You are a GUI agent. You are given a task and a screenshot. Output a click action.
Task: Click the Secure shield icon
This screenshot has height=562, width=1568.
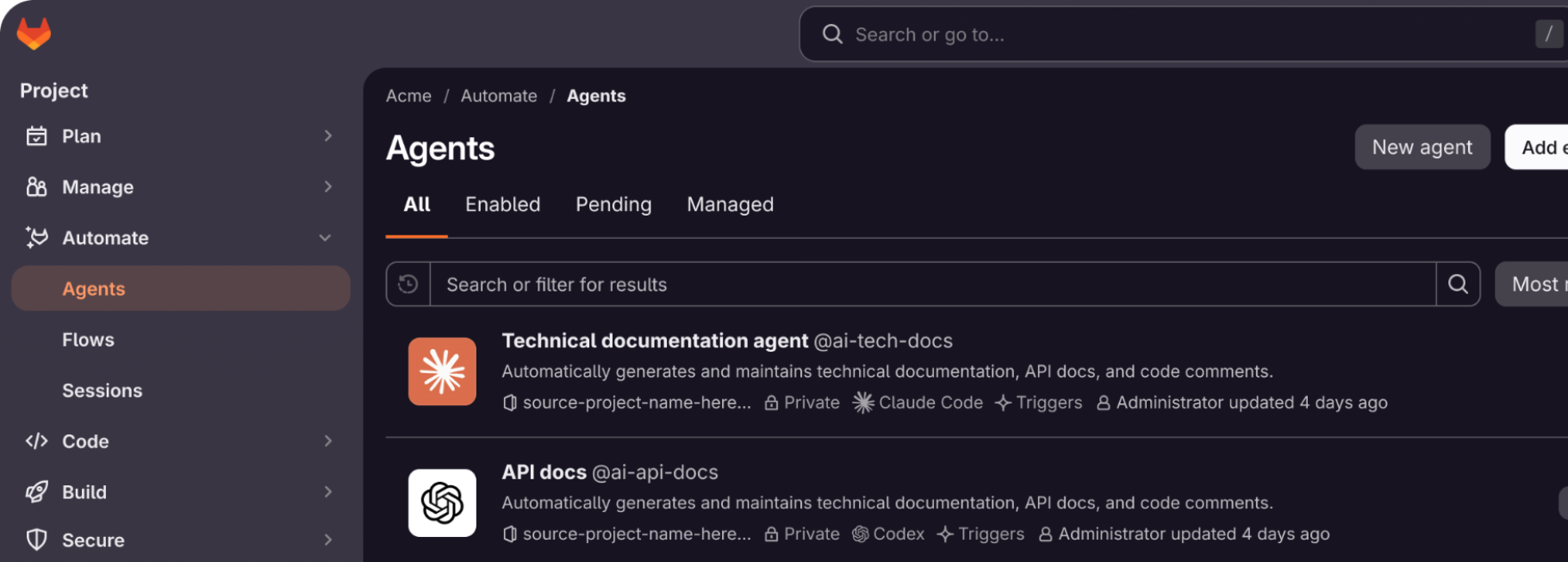click(x=36, y=540)
